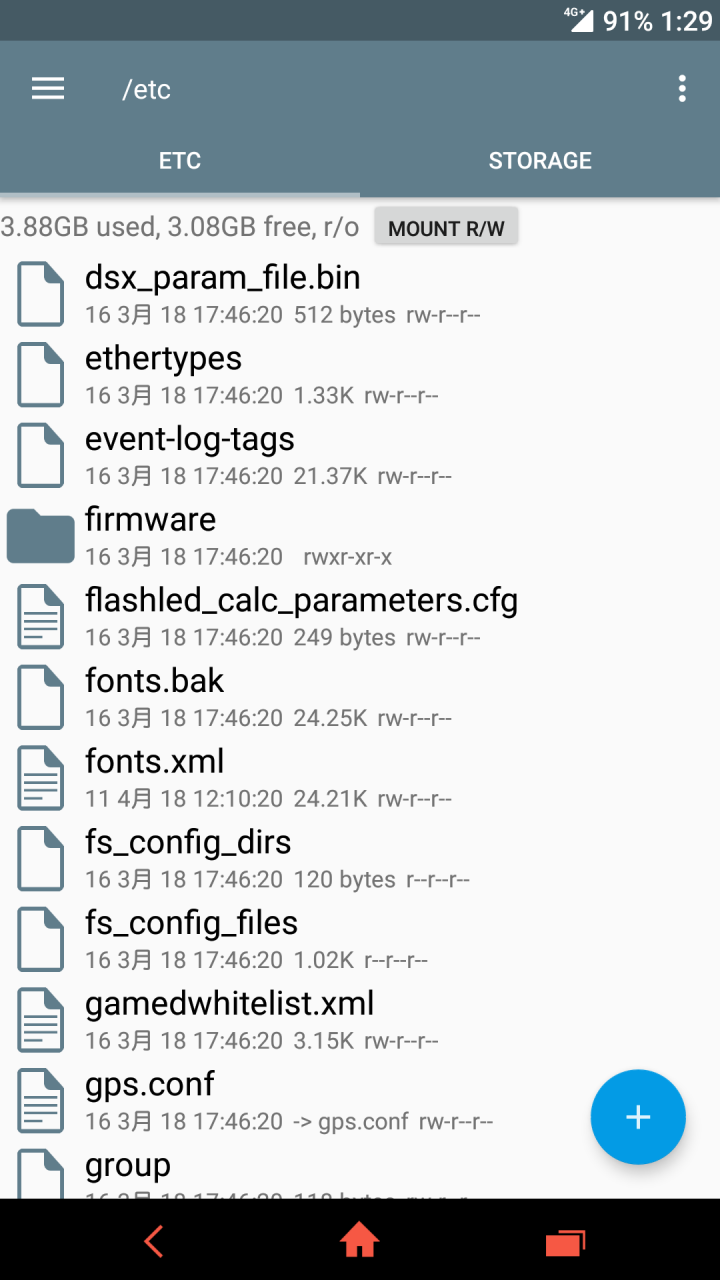The image size is (720, 1280).
Task: Switch to the STORAGE tab
Action: click(540, 160)
